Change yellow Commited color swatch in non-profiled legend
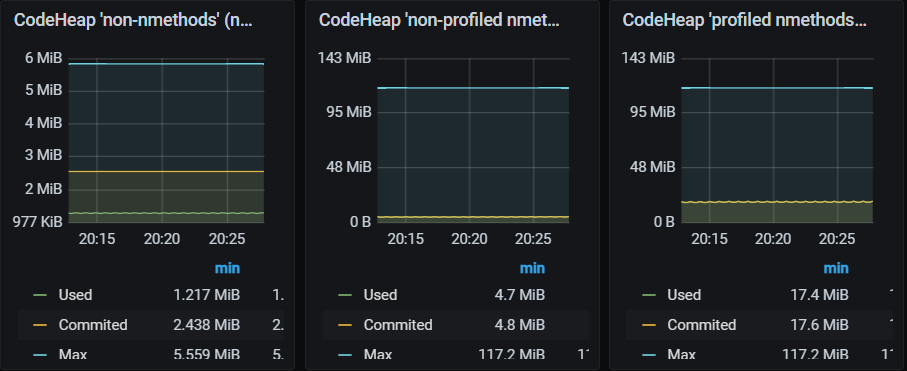This screenshot has height=371, width=907. [x=345, y=325]
